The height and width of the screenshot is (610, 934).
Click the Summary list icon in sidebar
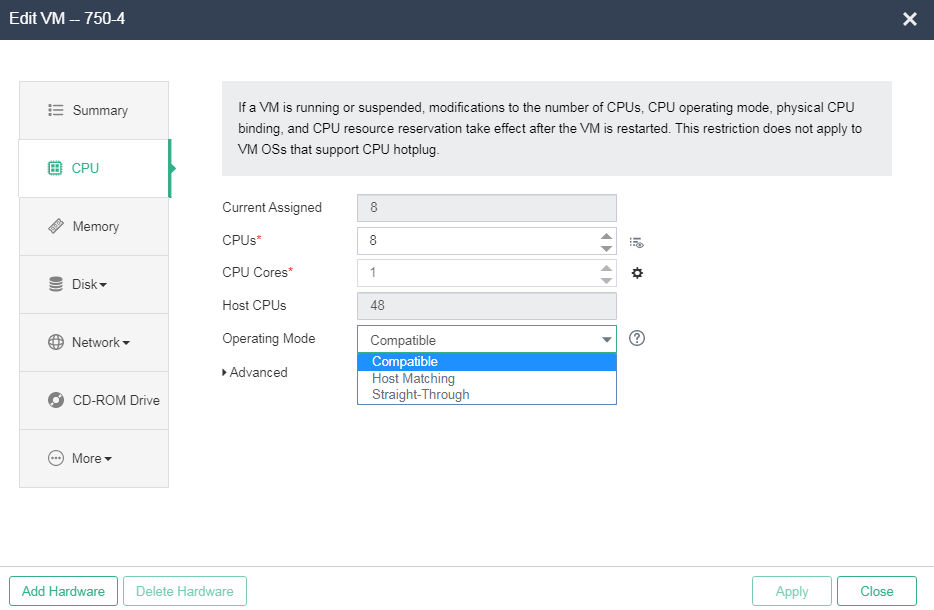pyautogui.click(x=55, y=110)
